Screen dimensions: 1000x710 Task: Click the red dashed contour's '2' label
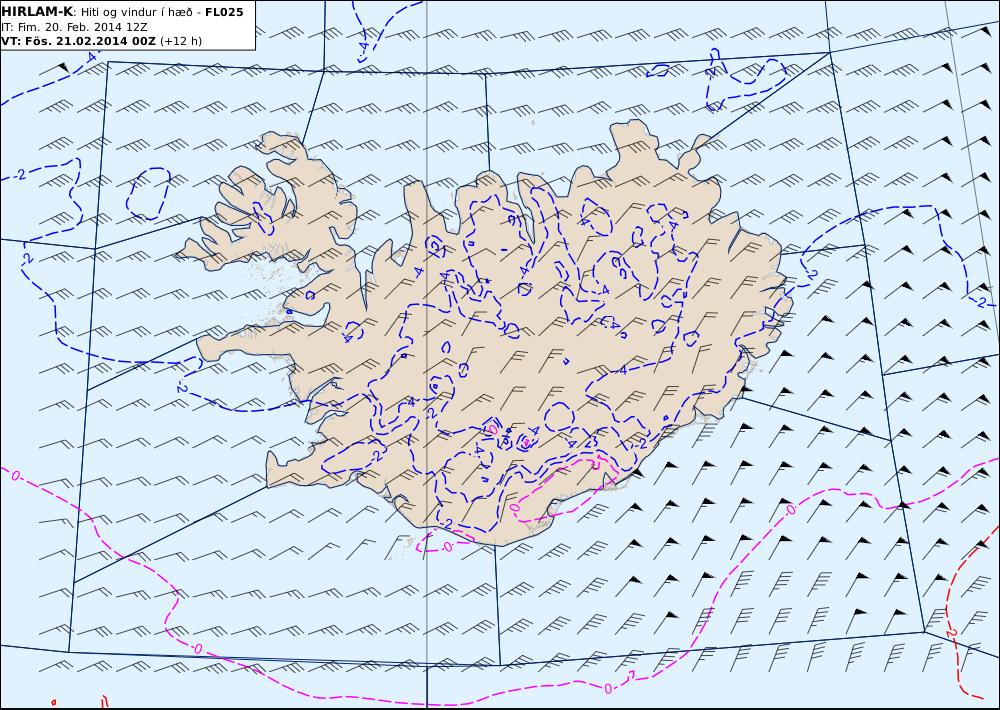click(951, 633)
